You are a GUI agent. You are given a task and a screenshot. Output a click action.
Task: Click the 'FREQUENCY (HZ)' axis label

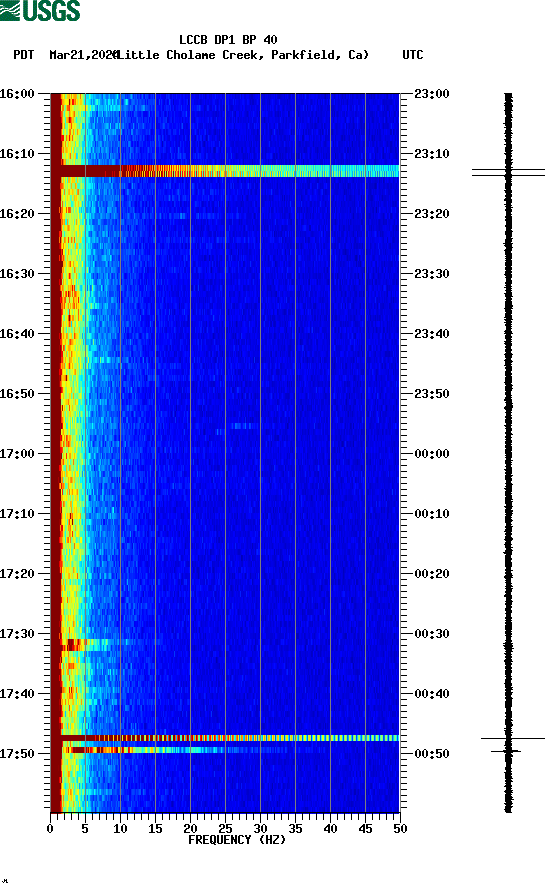pos(237,840)
